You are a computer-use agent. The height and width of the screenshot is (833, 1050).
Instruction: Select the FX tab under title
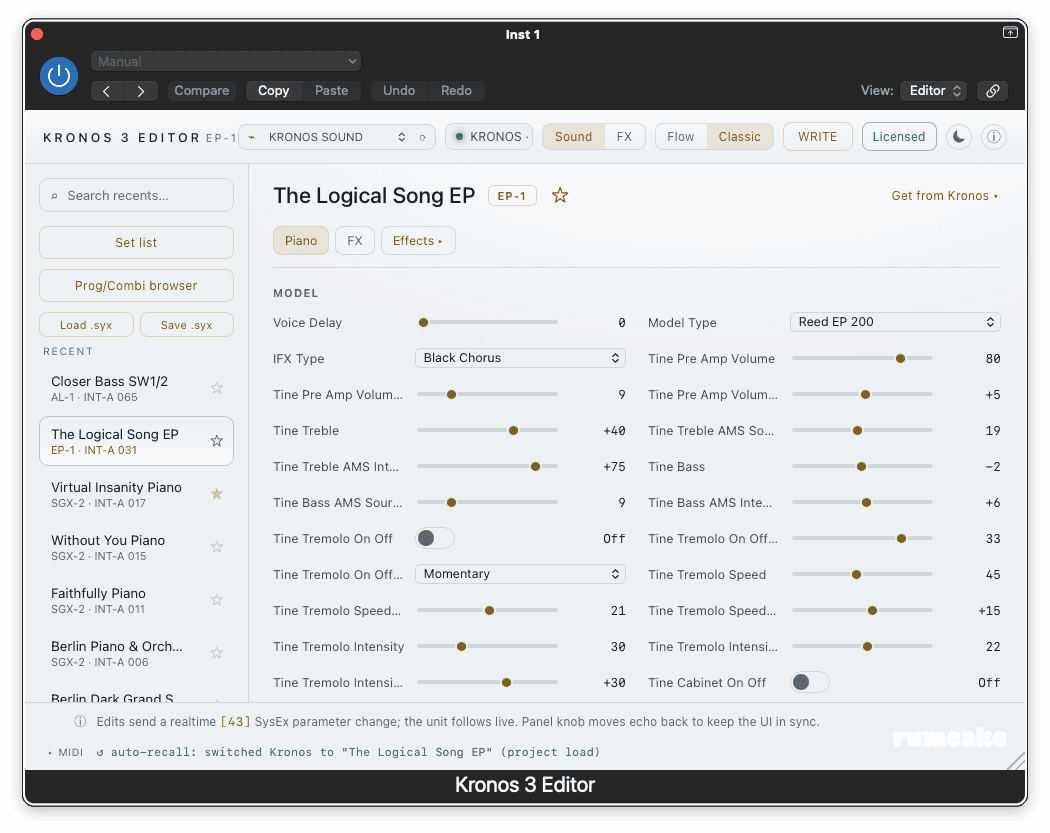click(355, 240)
